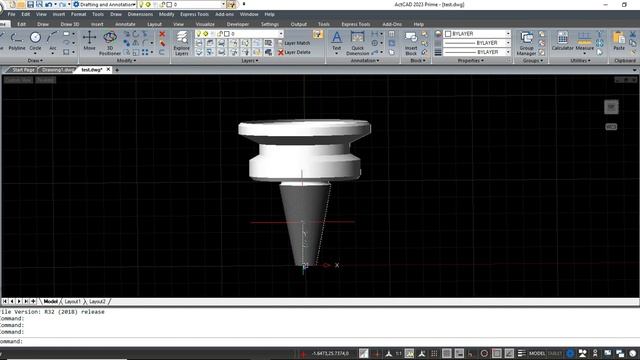The width and height of the screenshot is (640, 360).
Task: Select the Circle drawing tool
Action: point(36,42)
